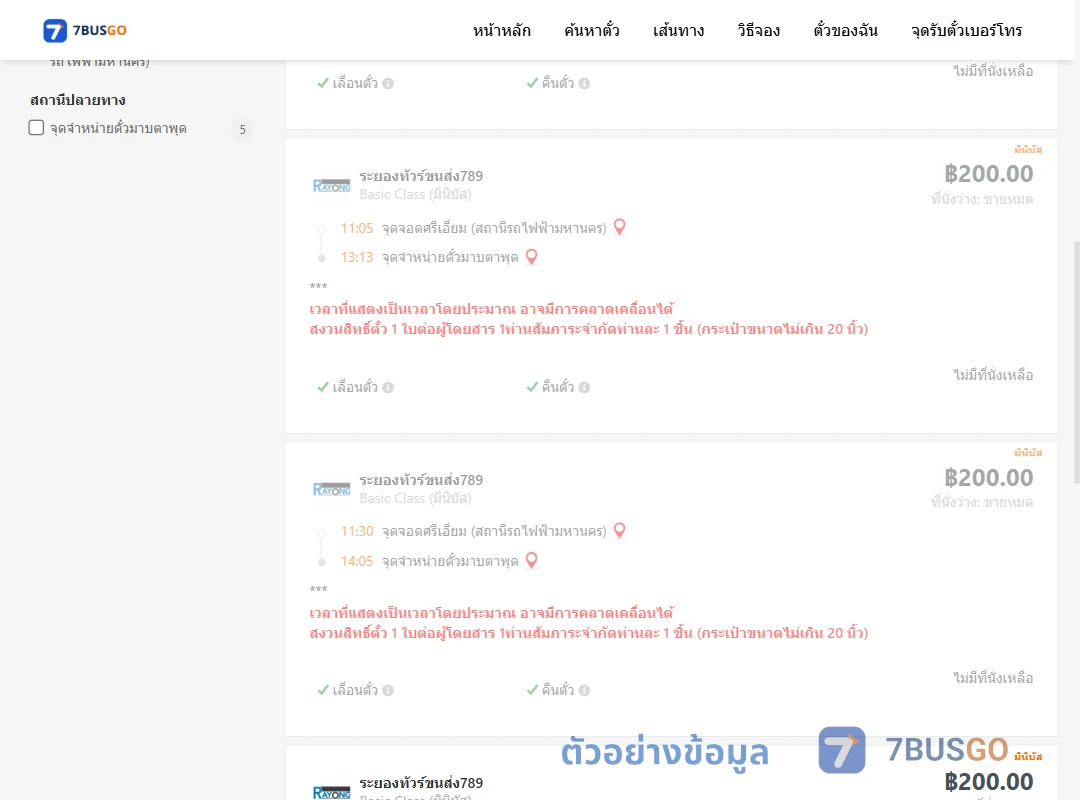Click ไม่มีที่นั่งเหลือ on the 11:05 trip
The height and width of the screenshot is (800, 1080).
(993, 375)
